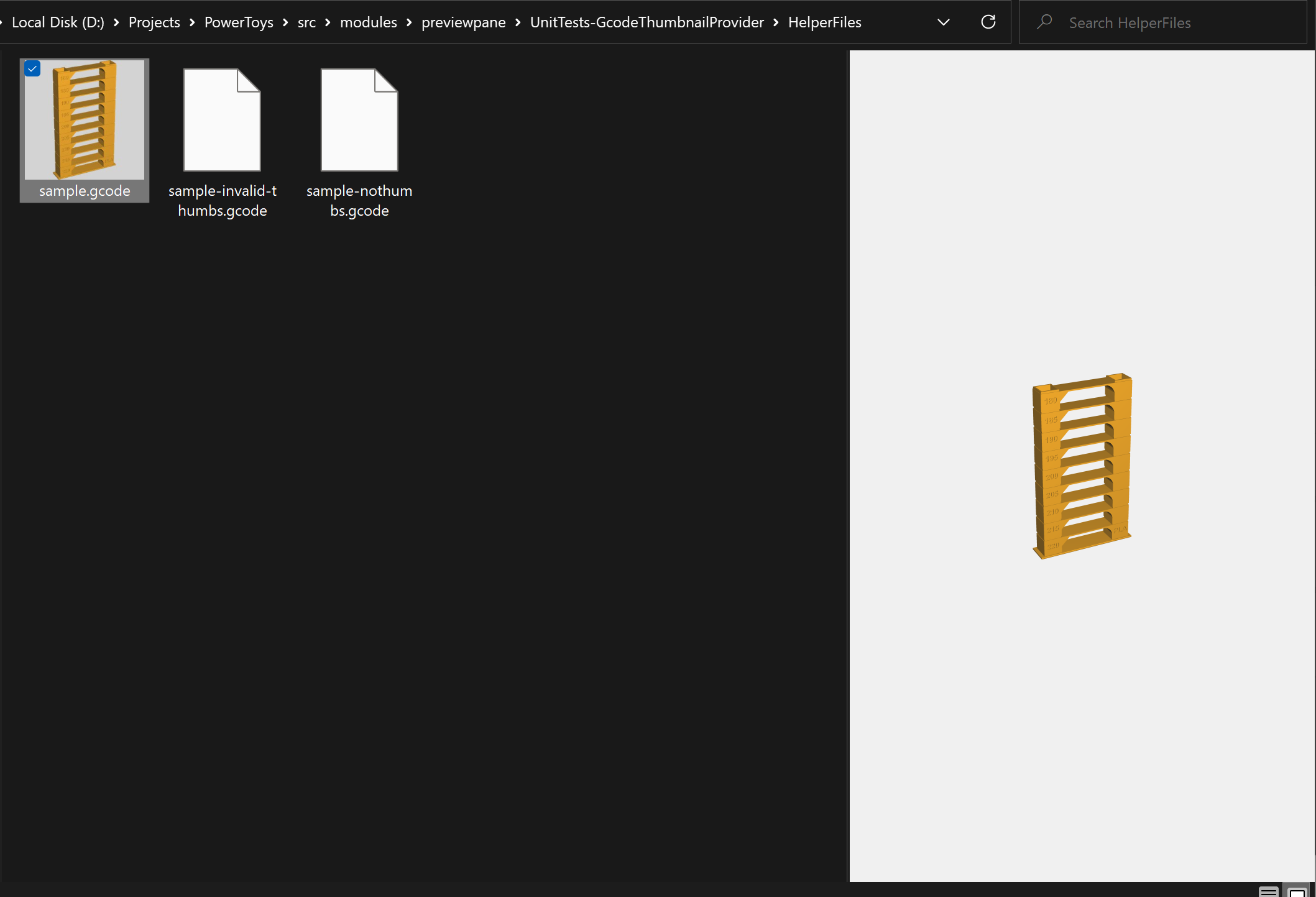Open sample-invalid-thumbs.gcode file icon

coord(222,119)
